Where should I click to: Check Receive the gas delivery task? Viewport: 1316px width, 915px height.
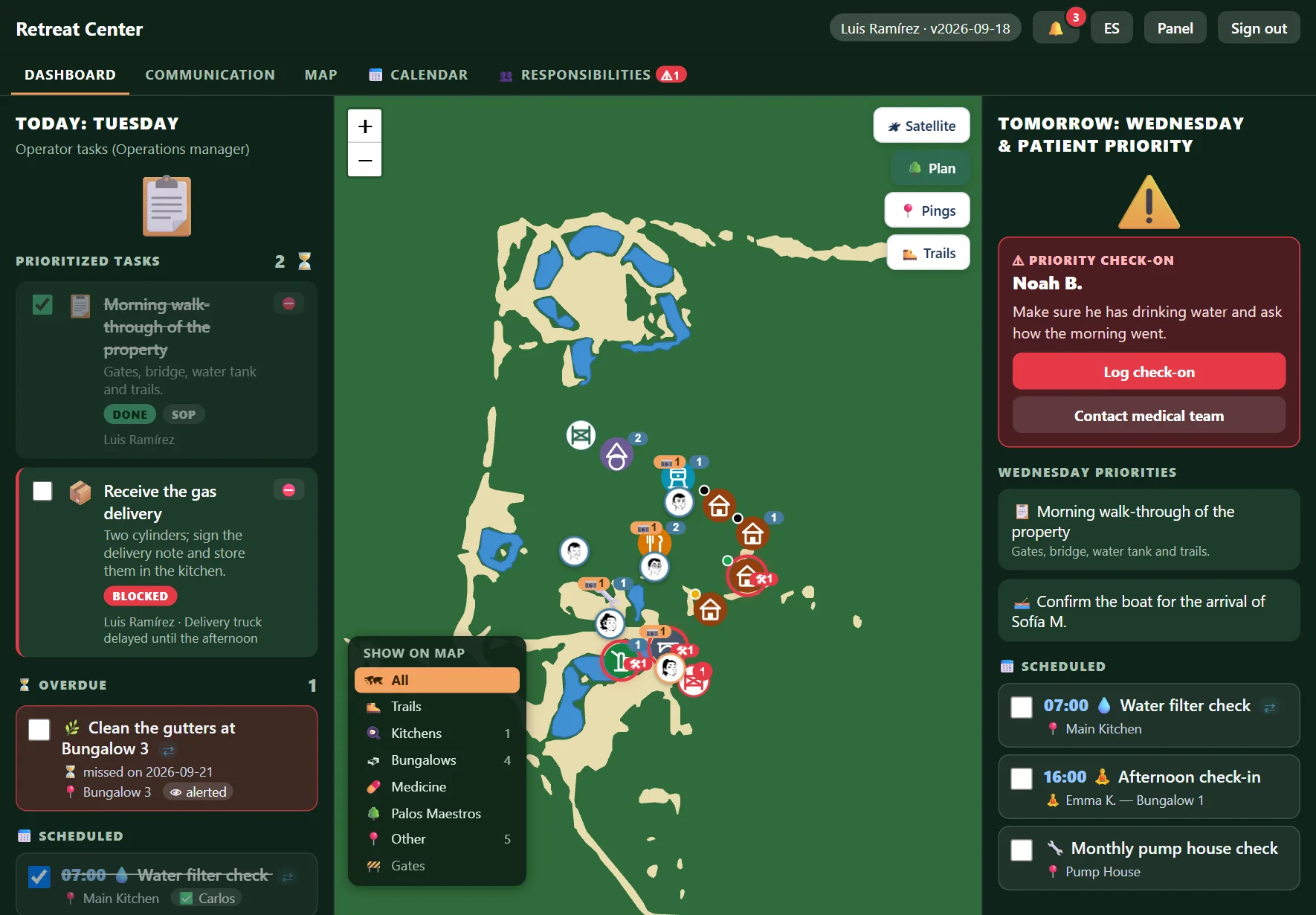click(42, 491)
